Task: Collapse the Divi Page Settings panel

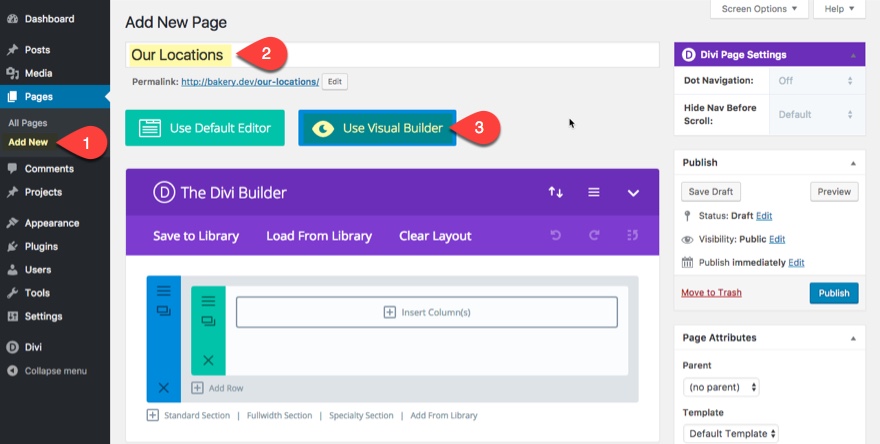Action: pyautogui.click(x=853, y=55)
